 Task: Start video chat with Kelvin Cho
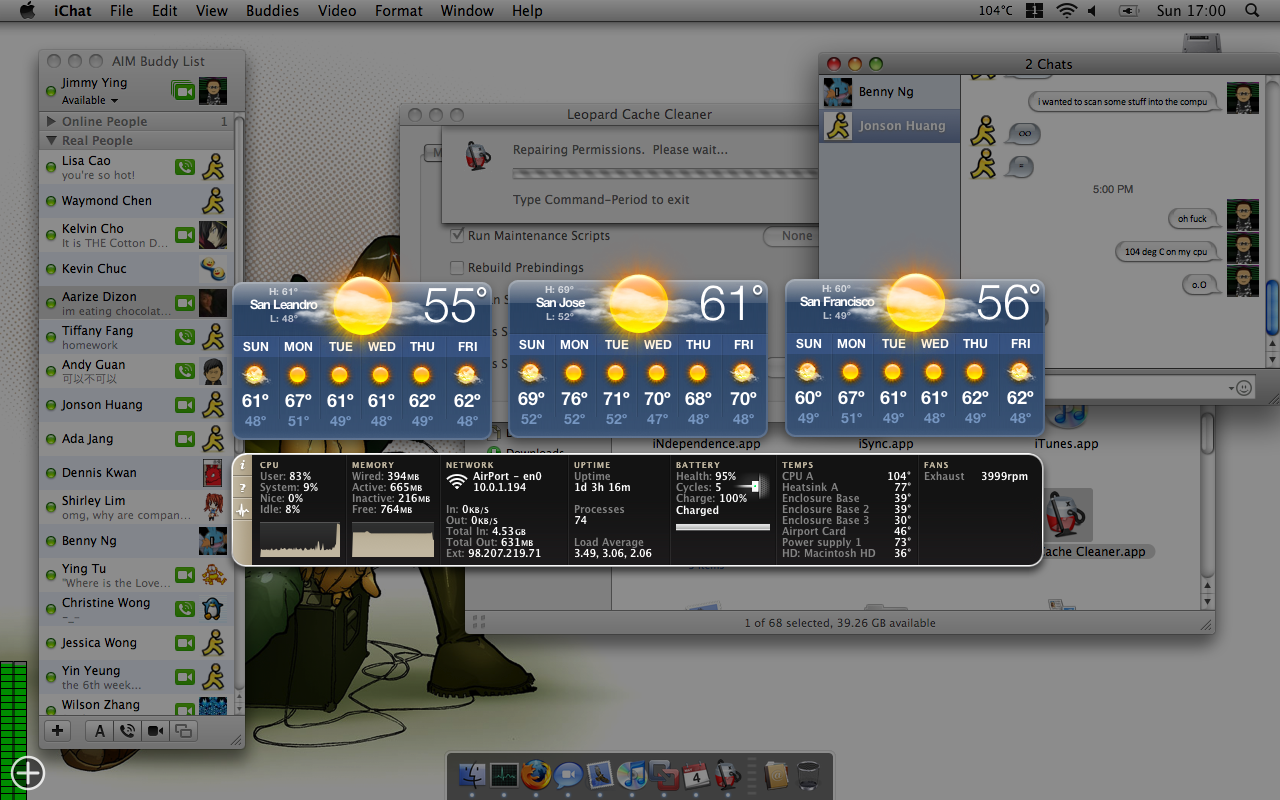(185, 235)
